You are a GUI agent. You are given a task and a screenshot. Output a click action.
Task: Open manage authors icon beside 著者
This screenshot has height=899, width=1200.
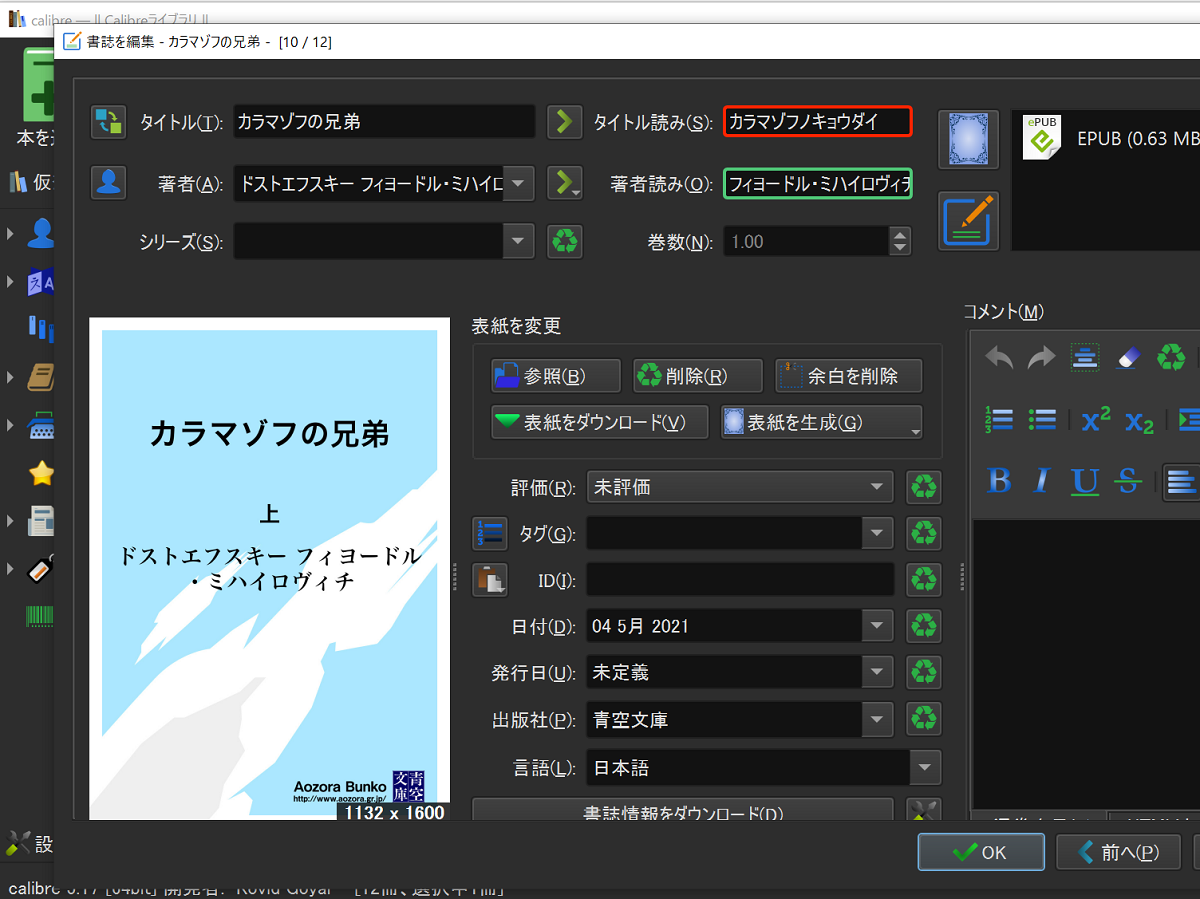click(x=108, y=182)
